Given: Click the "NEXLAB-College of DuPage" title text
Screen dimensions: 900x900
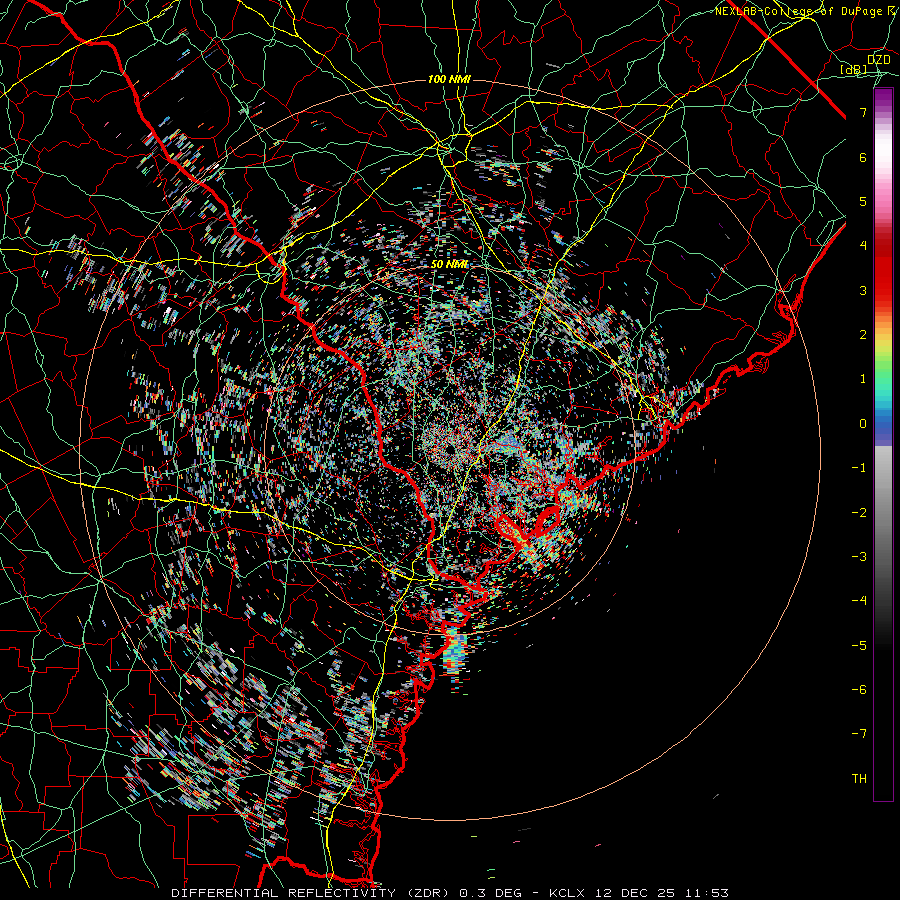Looking at the screenshot, I should coord(800,11).
